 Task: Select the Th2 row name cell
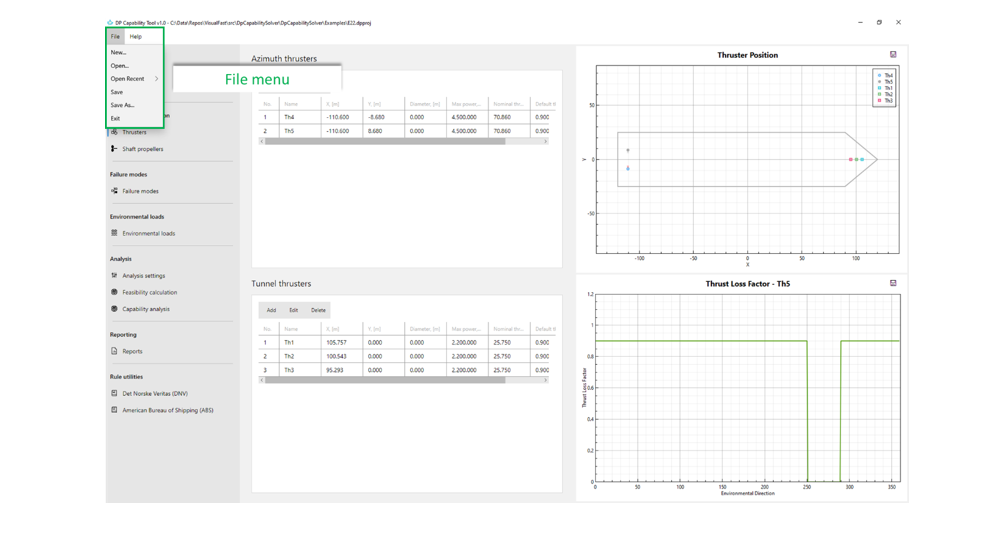(300, 357)
